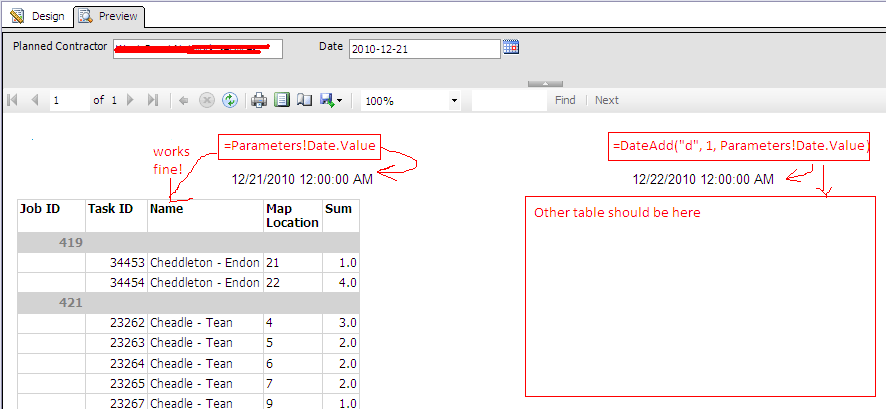Switch to the Design tab
Screen dimensions: 886x409
38,16
